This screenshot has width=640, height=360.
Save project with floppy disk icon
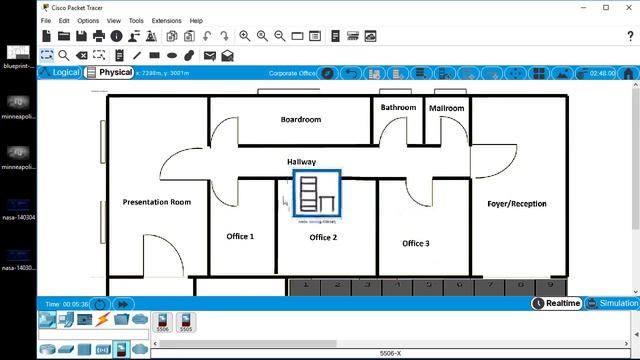click(x=82, y=36)
